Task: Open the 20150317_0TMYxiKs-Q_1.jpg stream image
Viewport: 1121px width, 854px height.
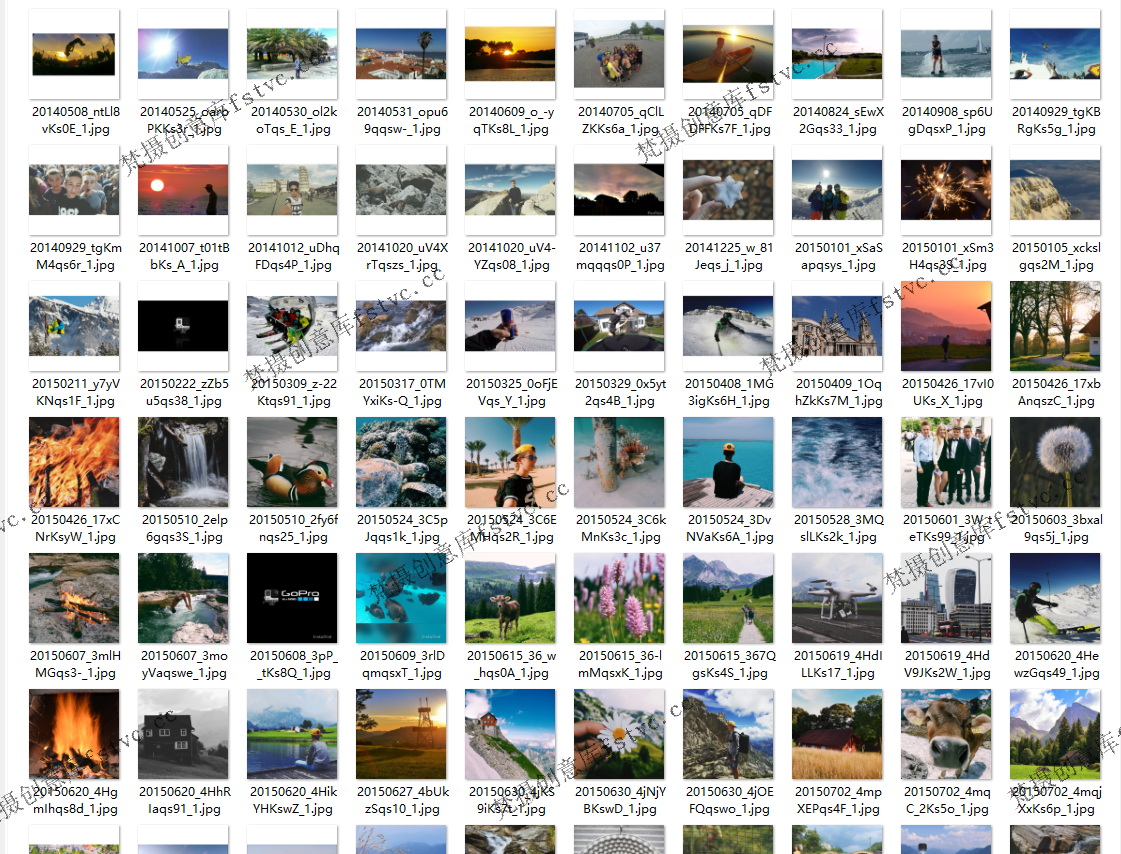Action: pos(401,326)
